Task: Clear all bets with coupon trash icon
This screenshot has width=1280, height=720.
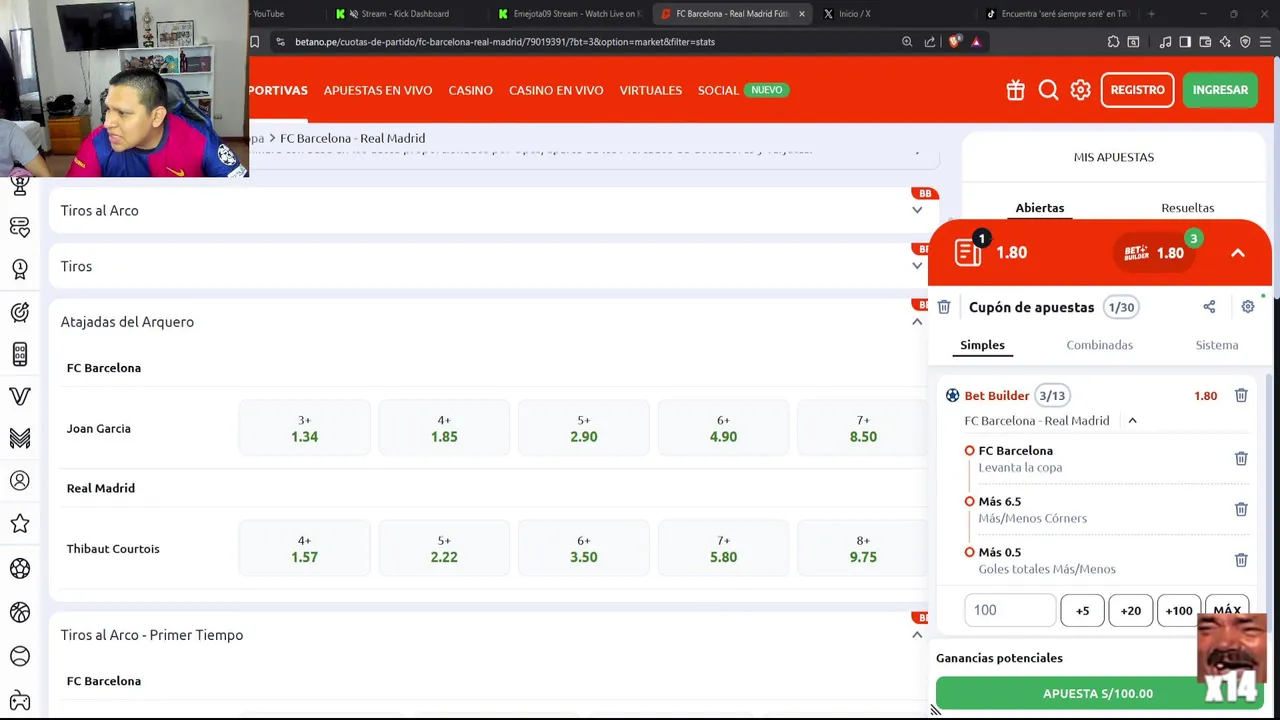Action: point(943,307)
